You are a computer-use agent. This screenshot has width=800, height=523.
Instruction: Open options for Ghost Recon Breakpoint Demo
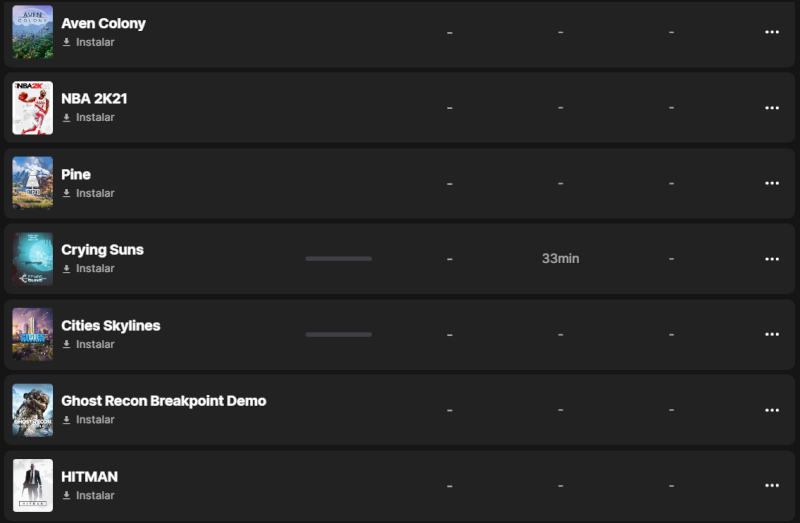771,410
